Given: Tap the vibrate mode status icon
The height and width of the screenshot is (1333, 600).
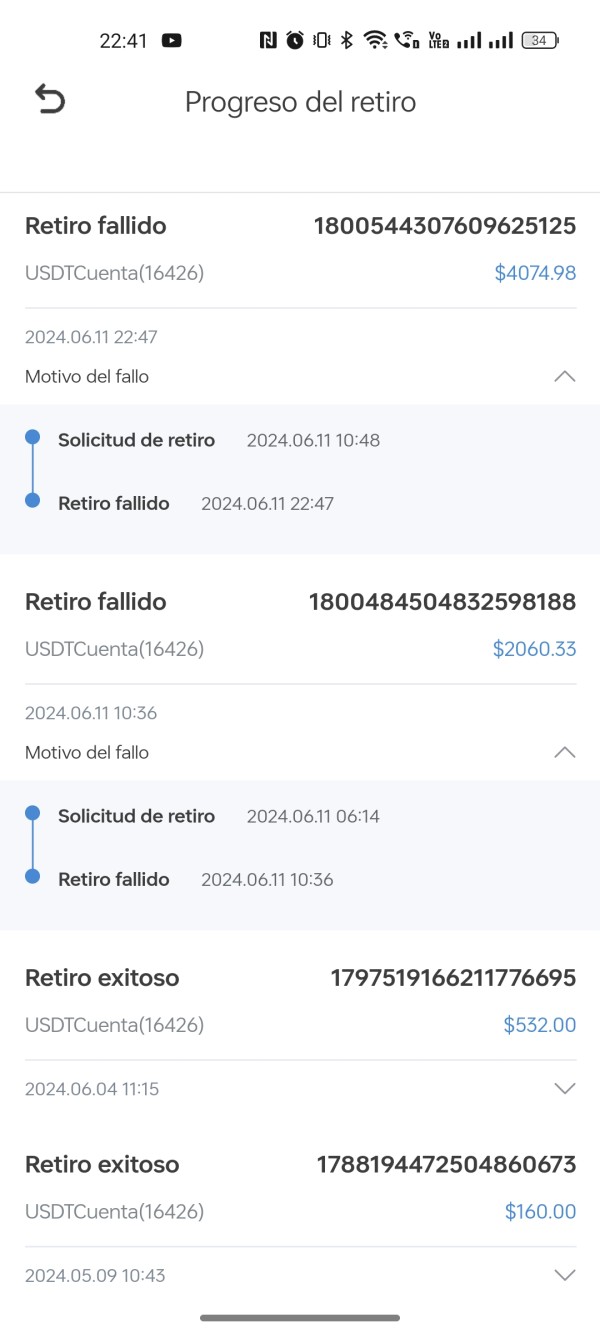Looking at the screenshot, I should [321, 40].
